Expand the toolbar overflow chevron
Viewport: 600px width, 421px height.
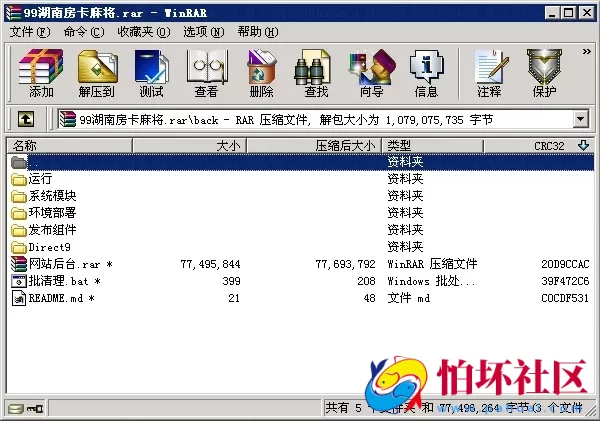[586, 52]
